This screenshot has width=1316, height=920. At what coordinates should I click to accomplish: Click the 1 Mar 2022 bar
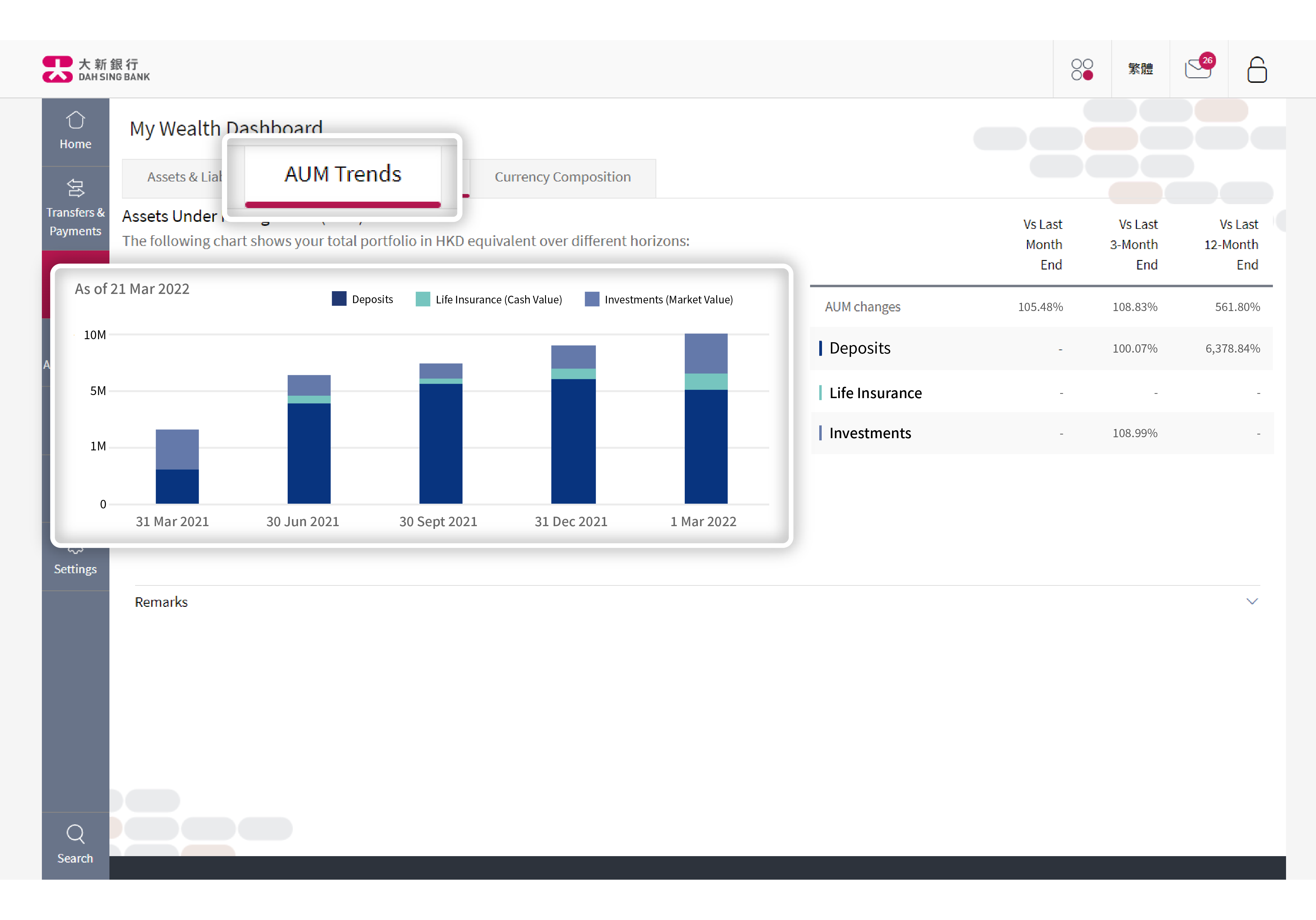706,419
